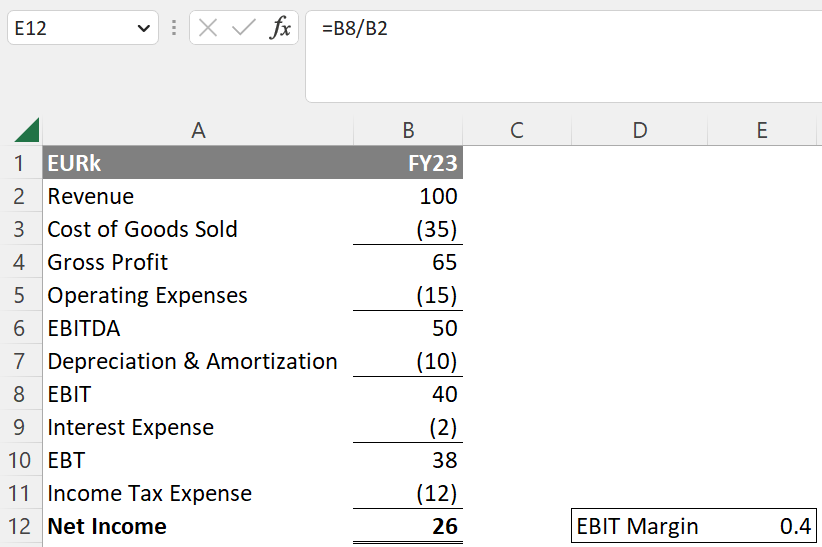Select row 12 header
This screenshot has width=822, height=547.
coord(20,526)
